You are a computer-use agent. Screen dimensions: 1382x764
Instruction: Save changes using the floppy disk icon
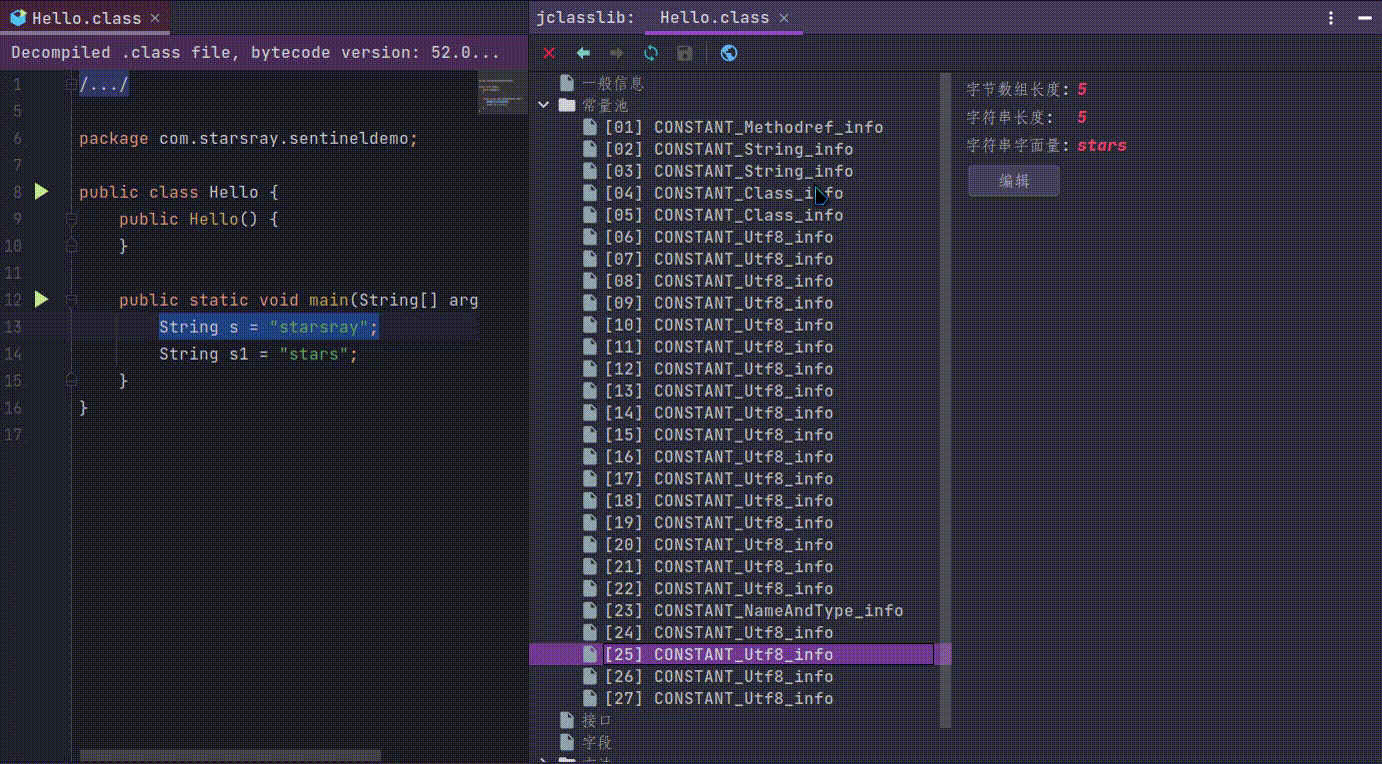click(684, 53)
